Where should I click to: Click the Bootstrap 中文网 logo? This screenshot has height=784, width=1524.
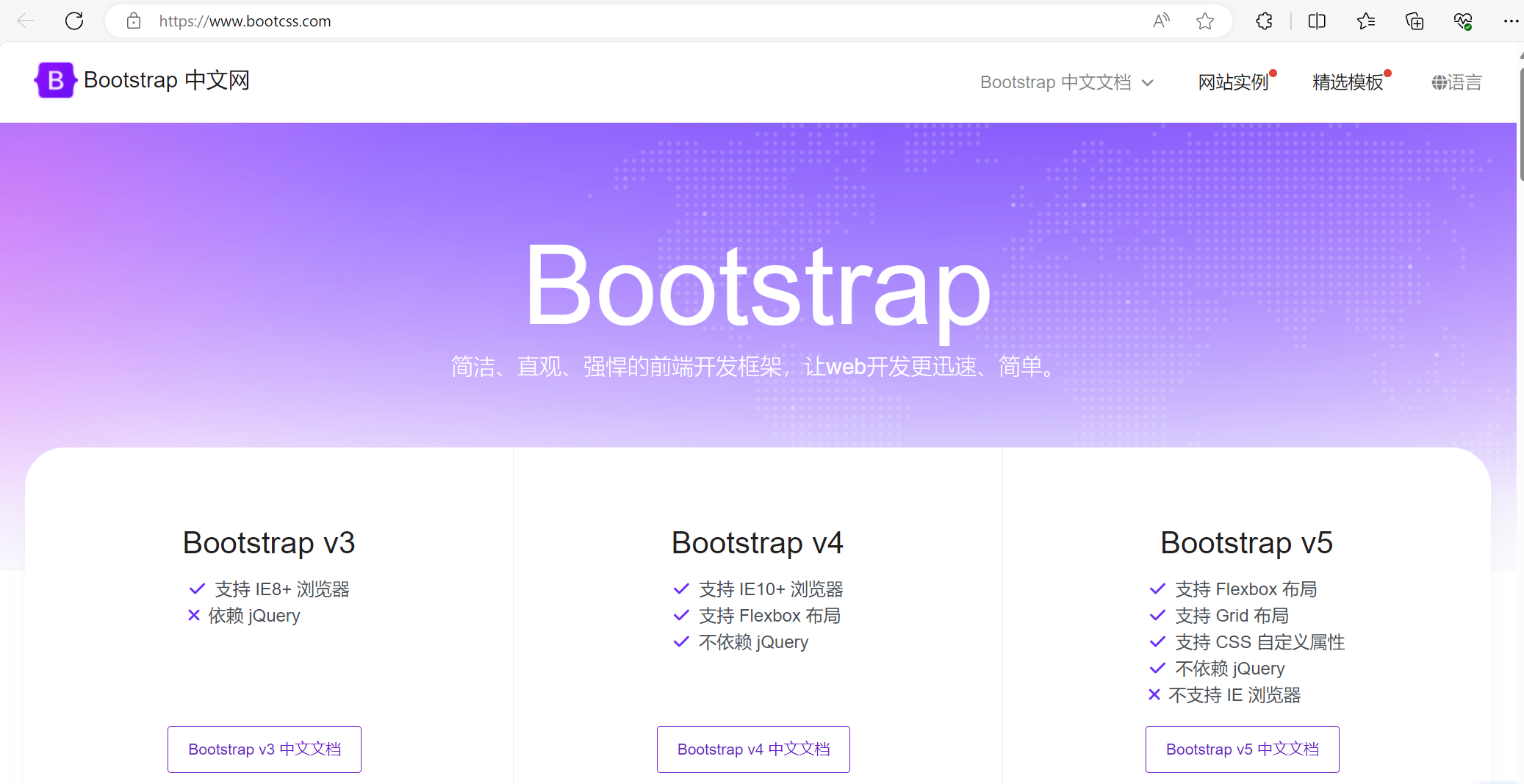click(143, 80)
